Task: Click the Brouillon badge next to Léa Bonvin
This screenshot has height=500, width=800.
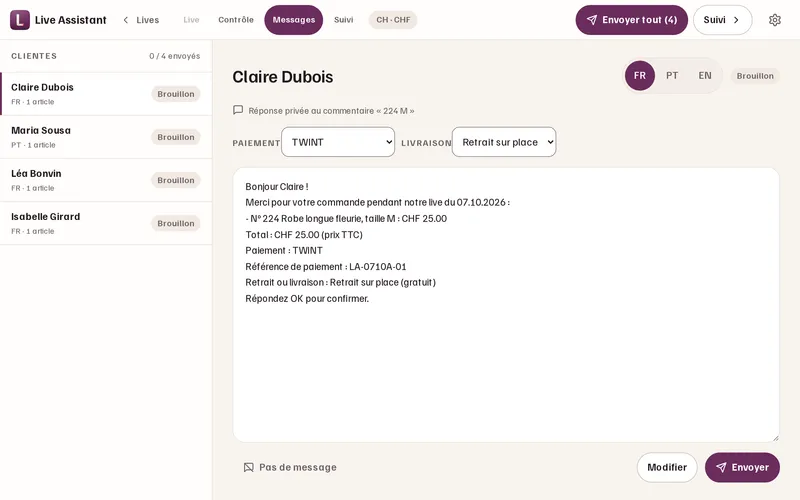Action: (x=176, y=180)
